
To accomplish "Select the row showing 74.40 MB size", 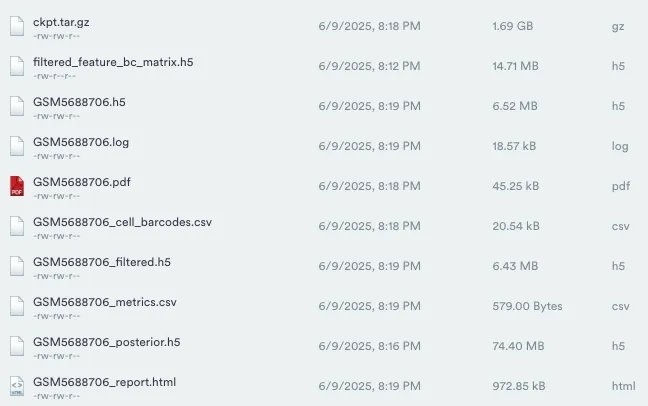I will (324, 346).
